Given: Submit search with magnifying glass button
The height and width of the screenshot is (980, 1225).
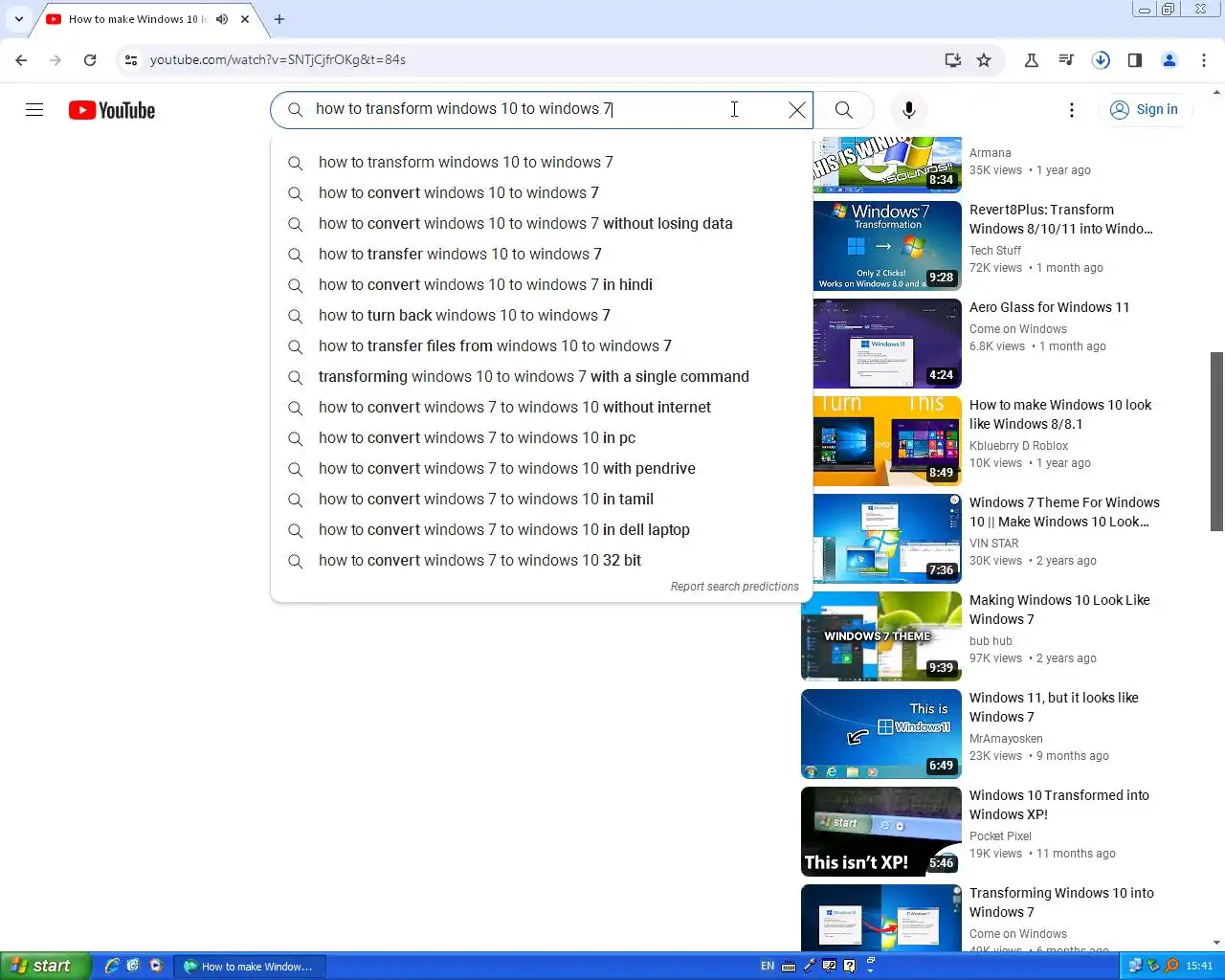Looking at the screenshot, I should pyautogui.click(x=843, y=110).
